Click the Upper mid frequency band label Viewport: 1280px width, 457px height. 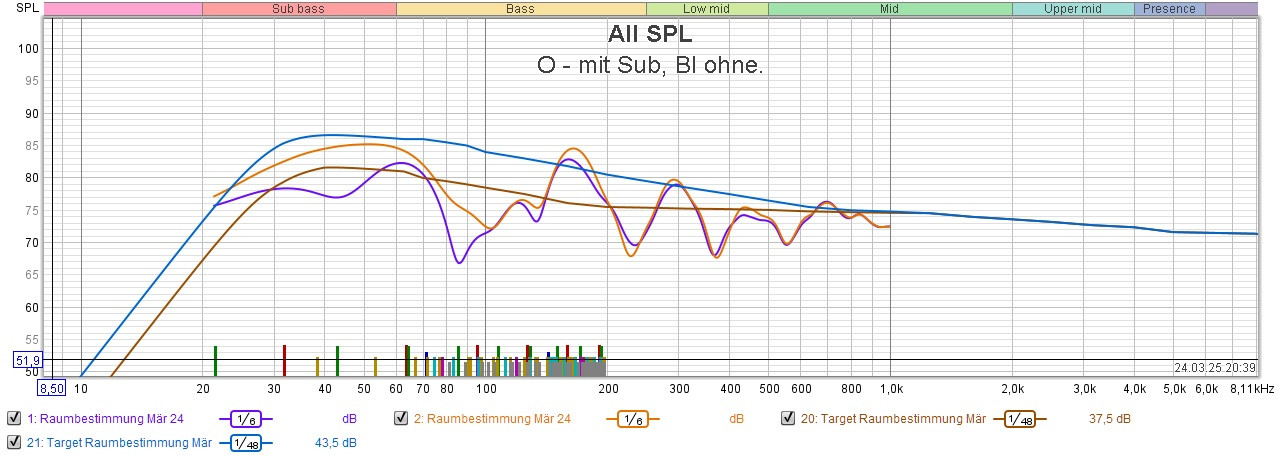[1072, 9]
